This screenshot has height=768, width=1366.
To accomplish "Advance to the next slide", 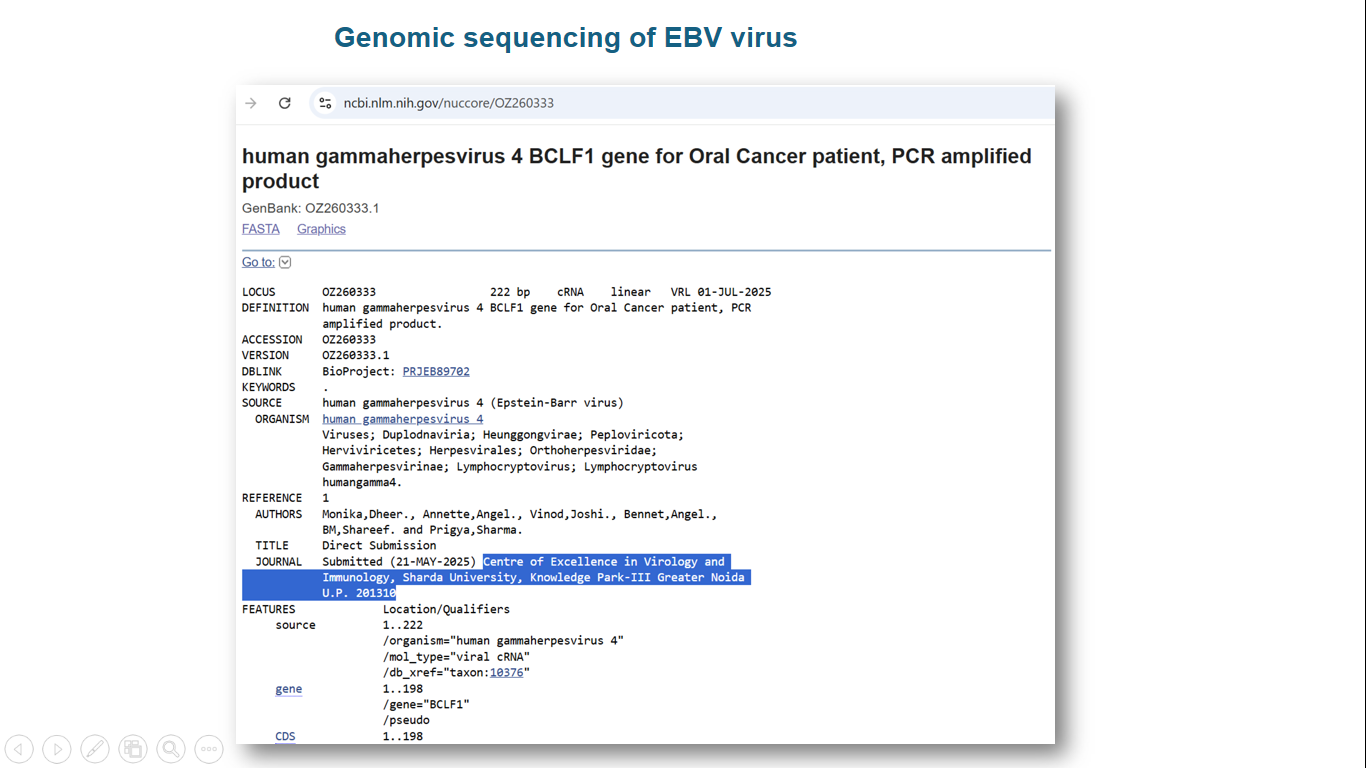I will coord(57,748).
